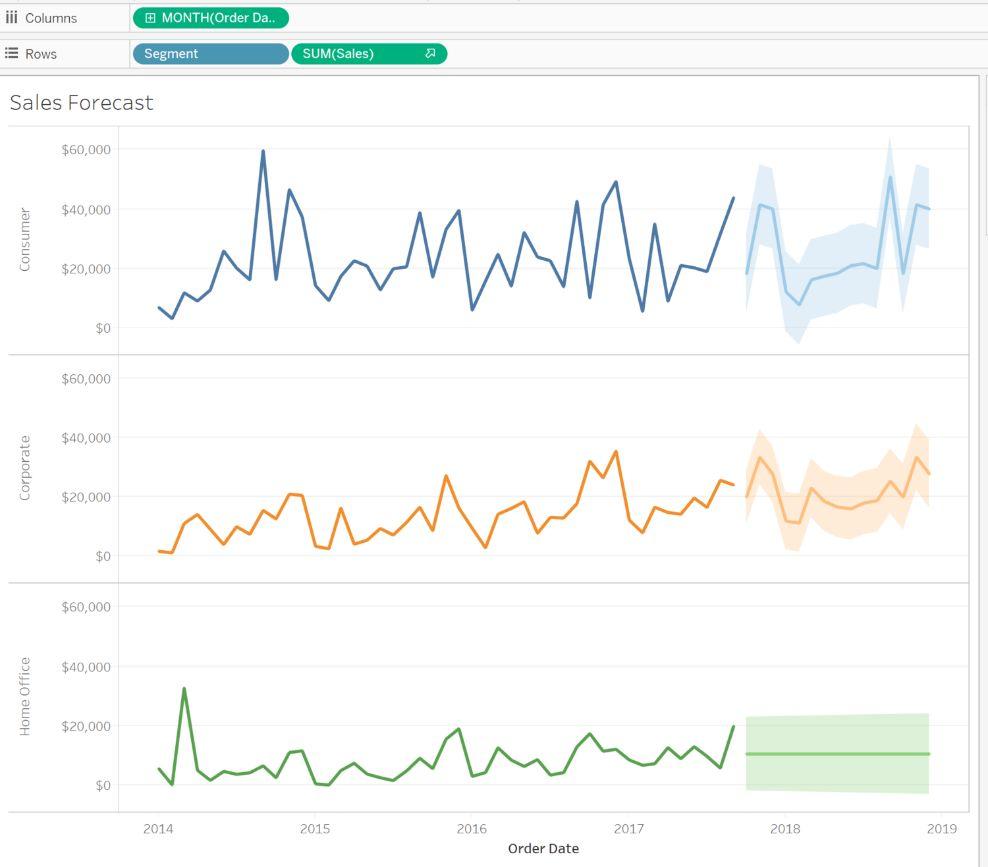
Task: Click the Columns shelf icon
Action: point(12,18)
